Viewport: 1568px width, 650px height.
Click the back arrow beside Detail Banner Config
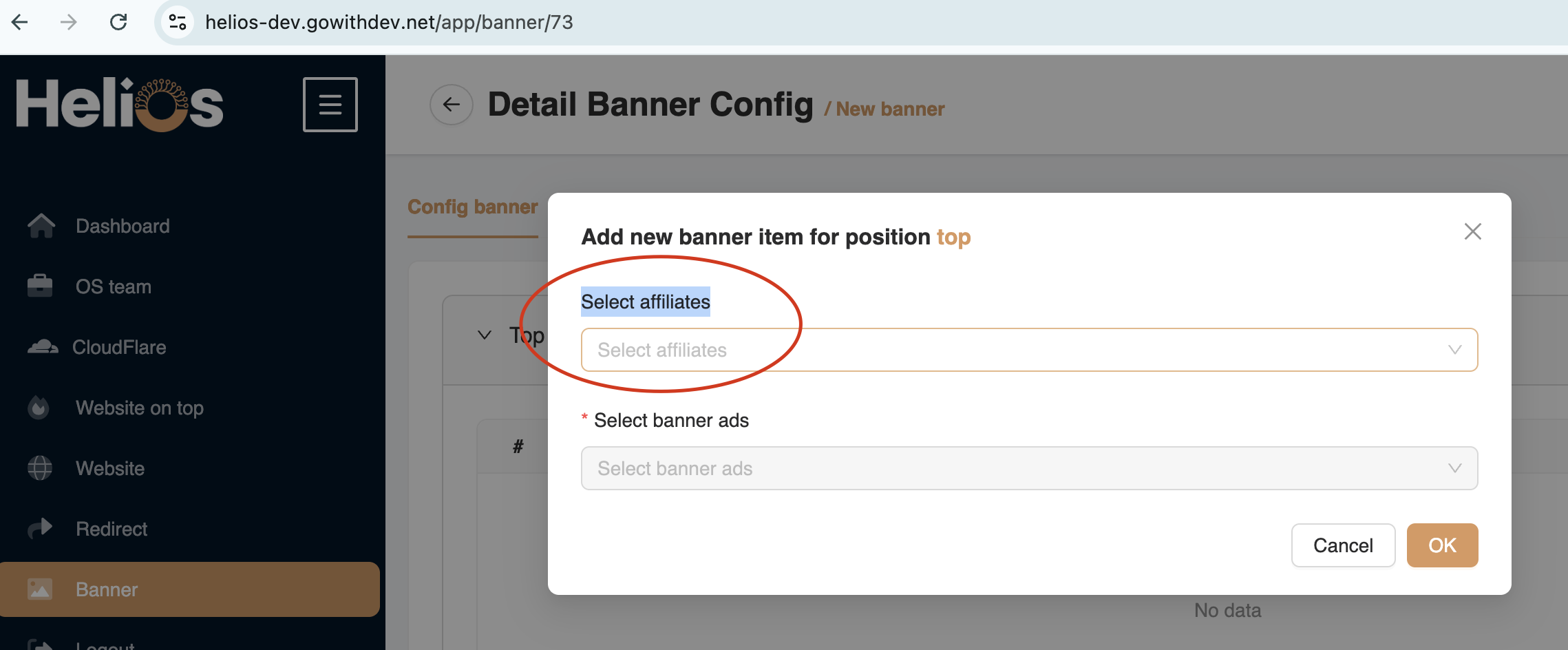pos(452,105)
